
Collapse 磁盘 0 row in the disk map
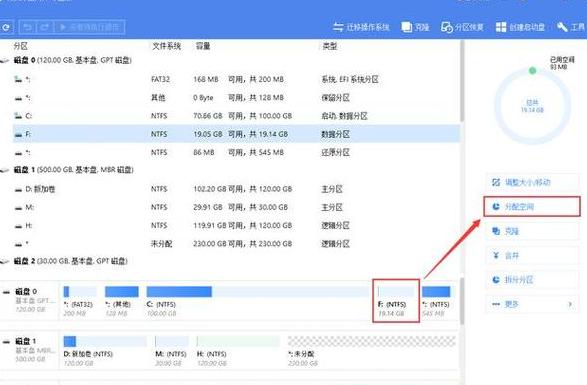click(x=6, y=291)
